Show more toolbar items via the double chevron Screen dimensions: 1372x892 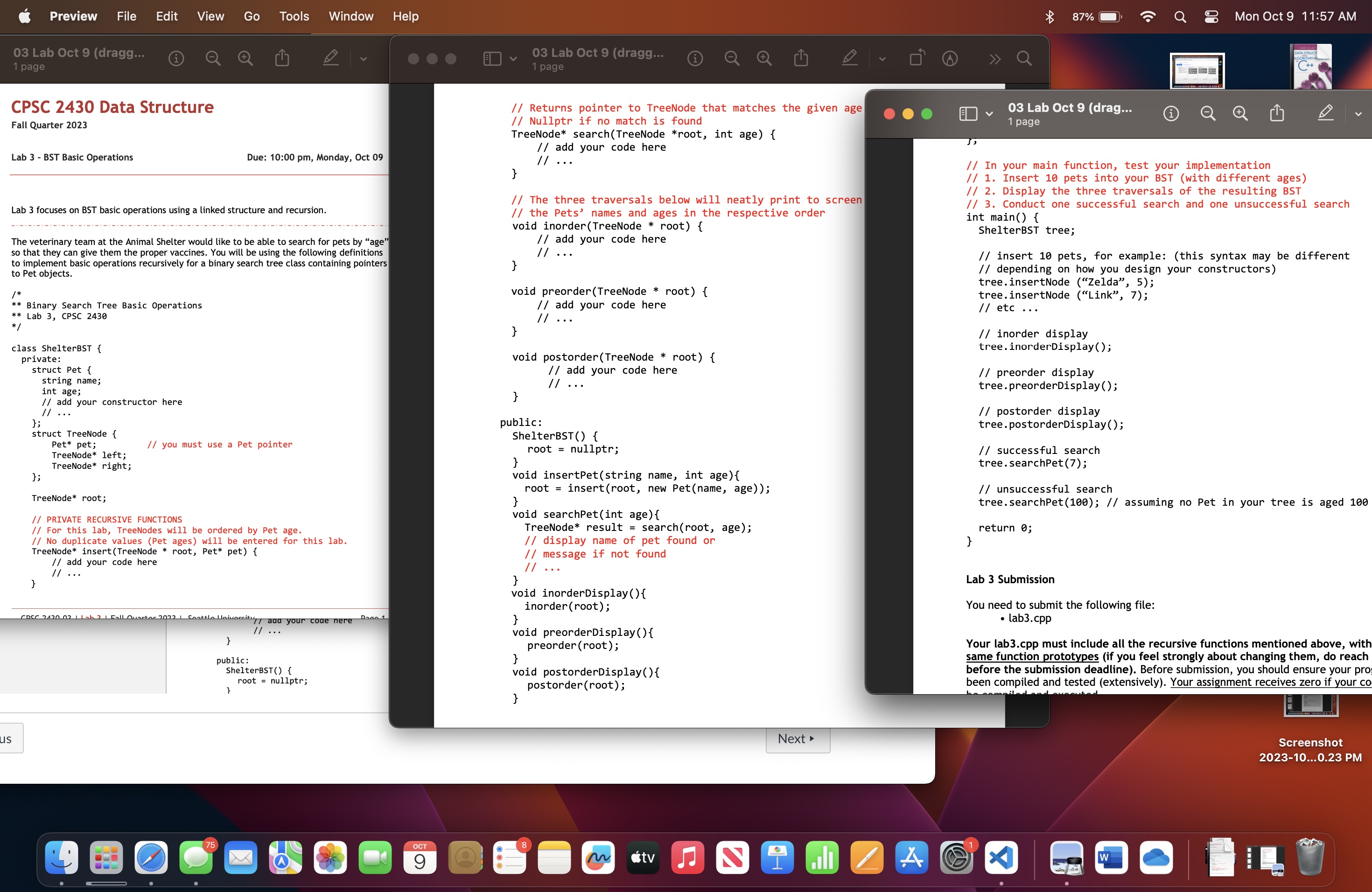994,59
